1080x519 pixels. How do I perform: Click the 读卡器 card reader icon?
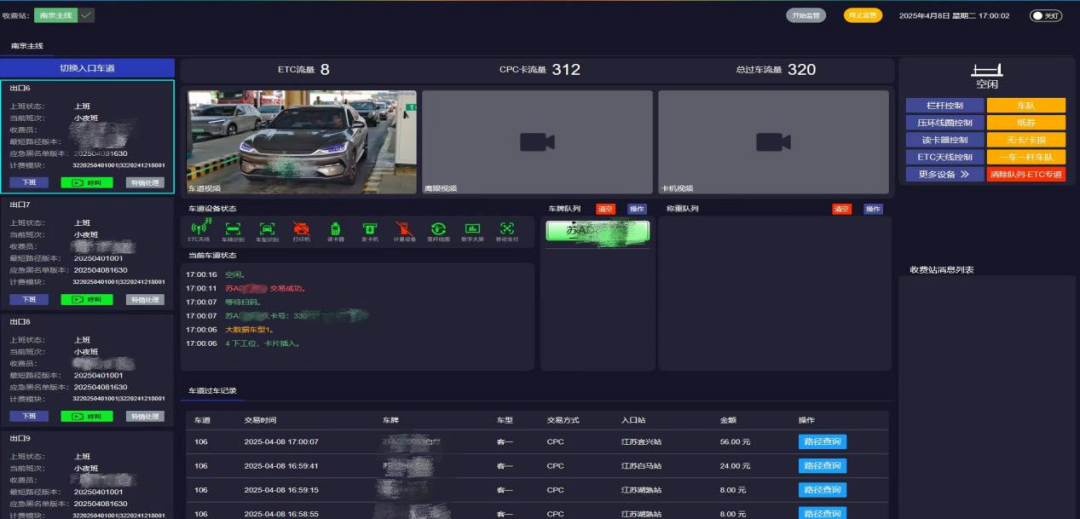coord(336,230)
